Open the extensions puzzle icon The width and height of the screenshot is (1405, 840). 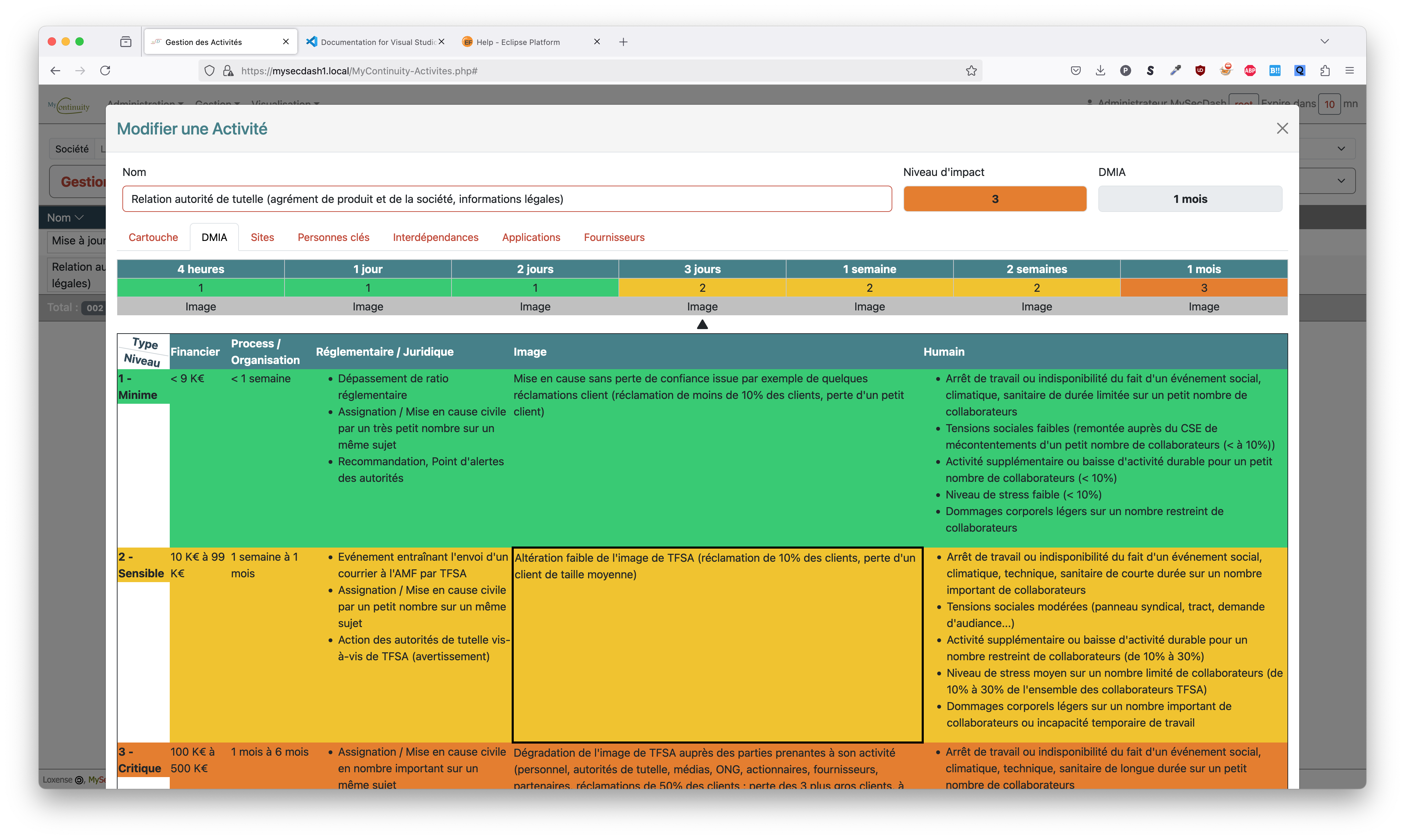coord(1324,71)
